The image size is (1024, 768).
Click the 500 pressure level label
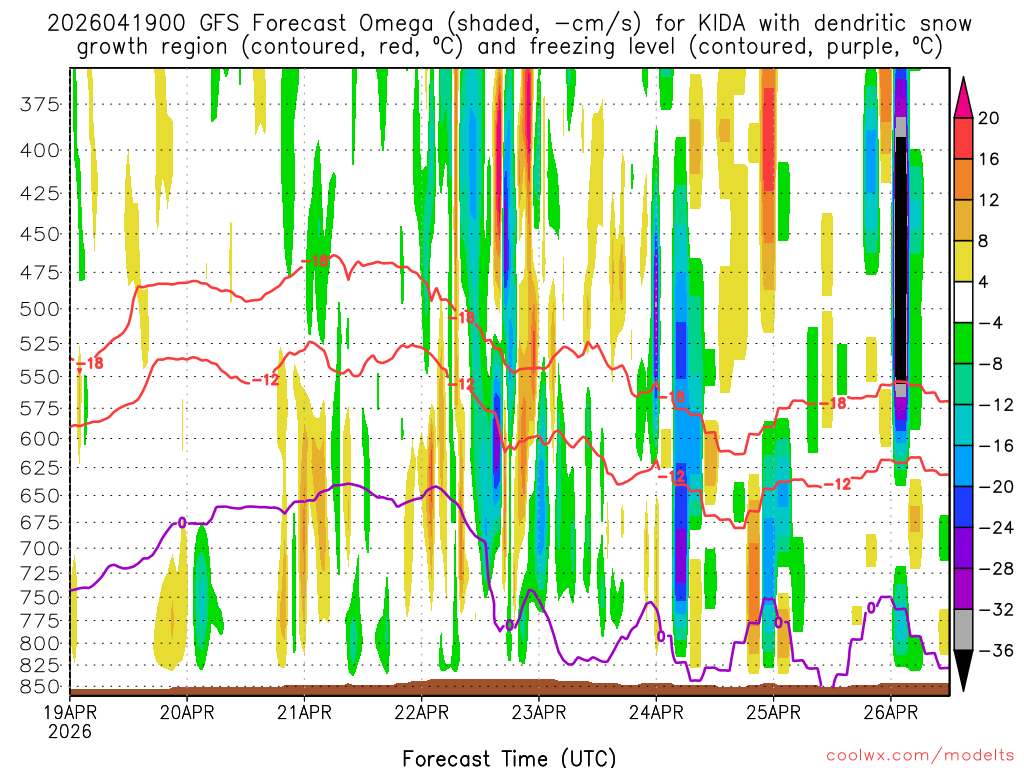(40, 309)
